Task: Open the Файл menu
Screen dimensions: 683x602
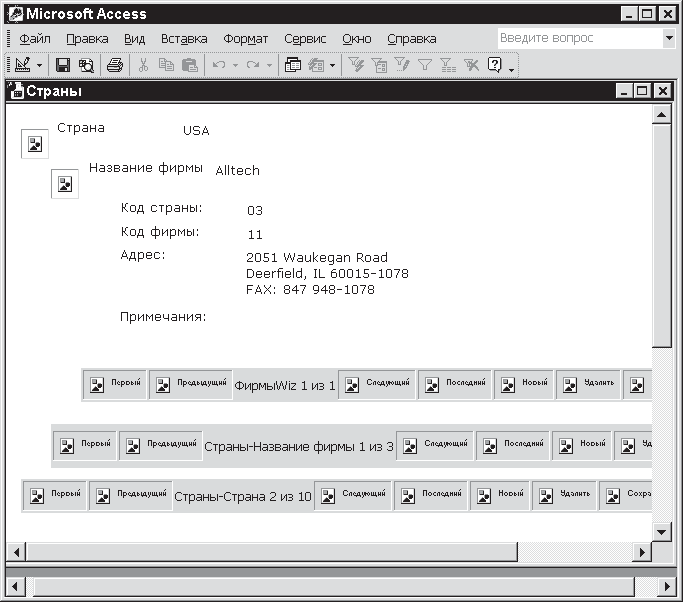Action: (35, 38)
